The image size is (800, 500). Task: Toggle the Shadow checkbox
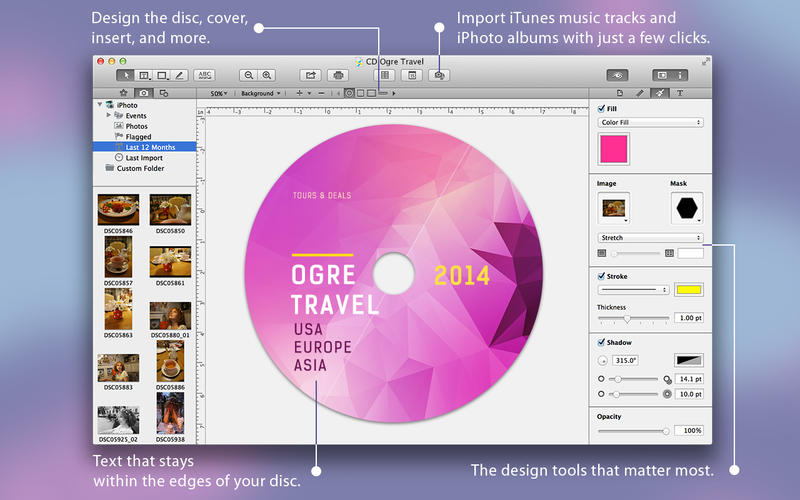coord(600,342)
